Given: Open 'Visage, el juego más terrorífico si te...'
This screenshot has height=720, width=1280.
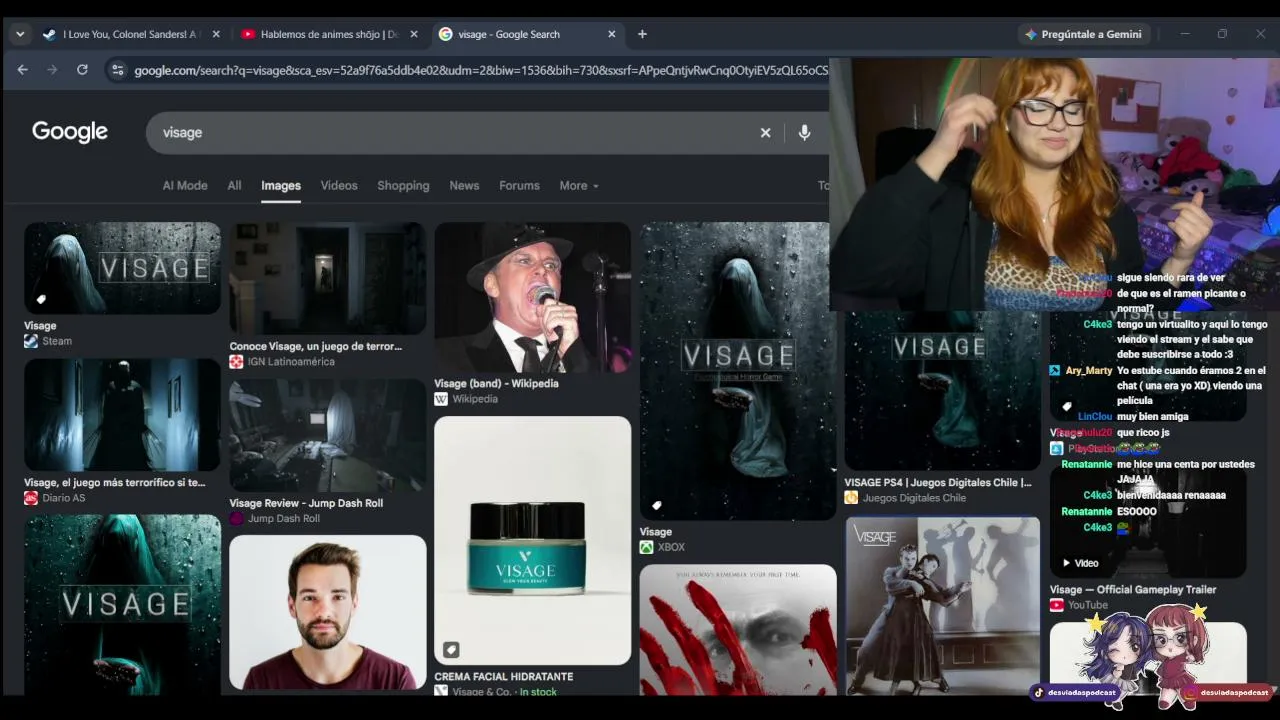Looking at the screenshot, I should [x=115, y=482].
